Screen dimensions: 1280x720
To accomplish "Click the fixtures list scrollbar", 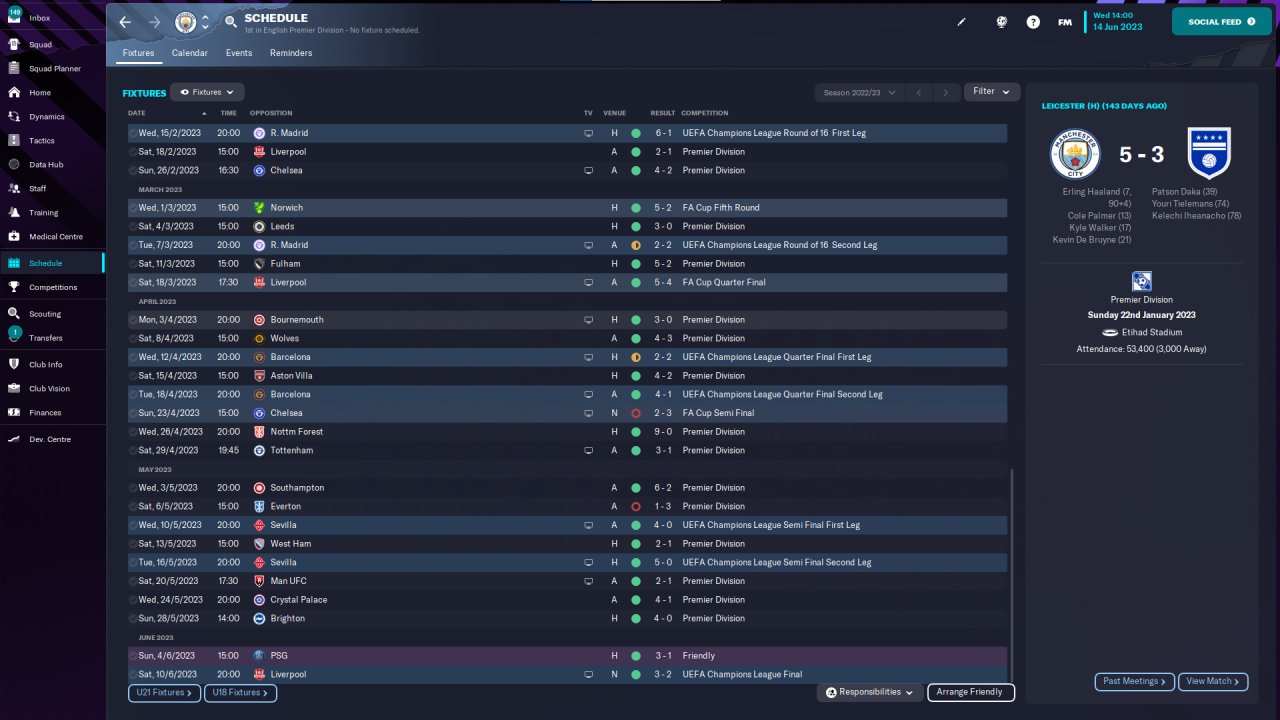I will point(1012,574).
